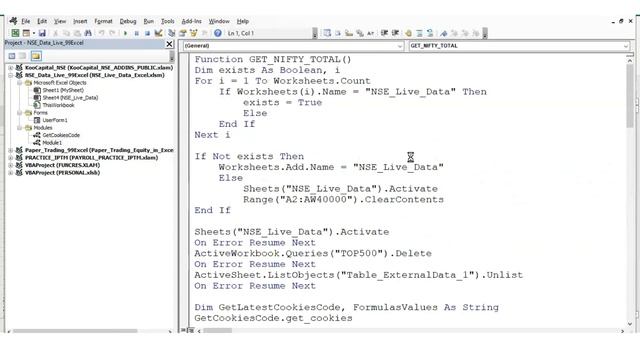Expand the KooCapital_NSE project node
The height and width of the screenshot is (360, 640).
point(11,68)
